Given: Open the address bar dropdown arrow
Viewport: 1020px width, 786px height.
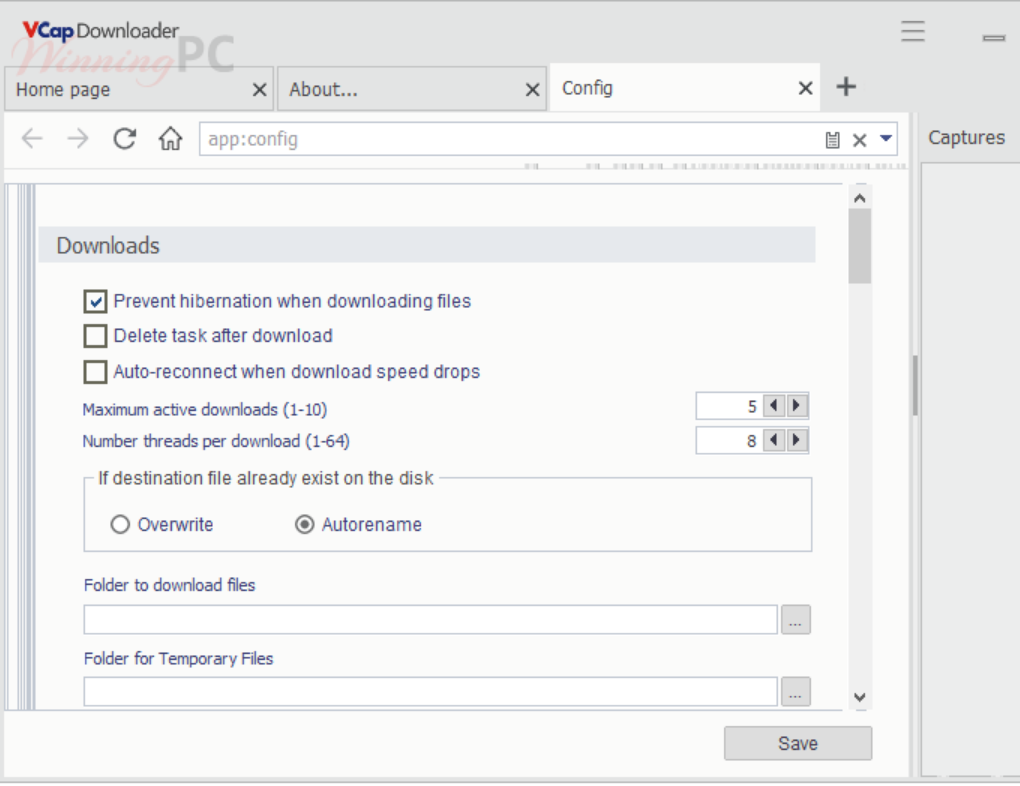Looking at the screenshot, I should tap(885, 139).
